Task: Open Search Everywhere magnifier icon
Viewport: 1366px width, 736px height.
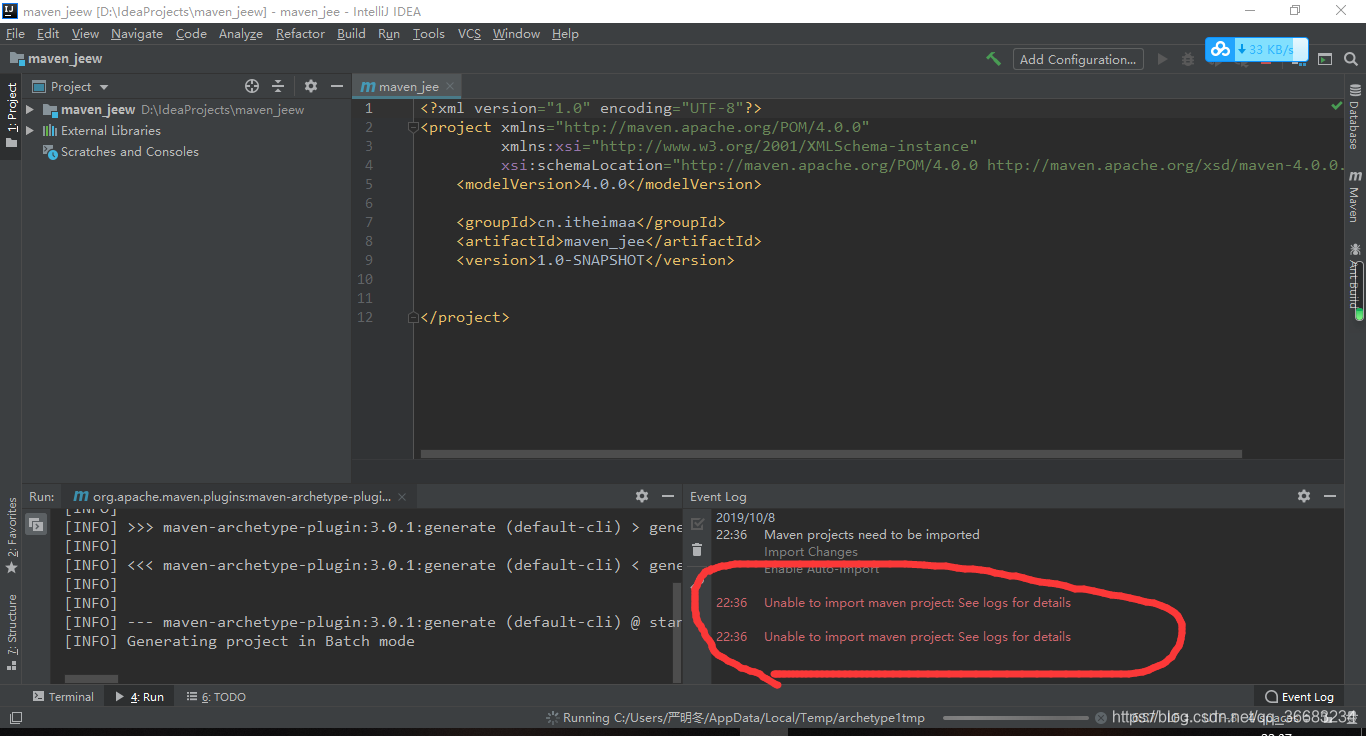Action: 1349,59
